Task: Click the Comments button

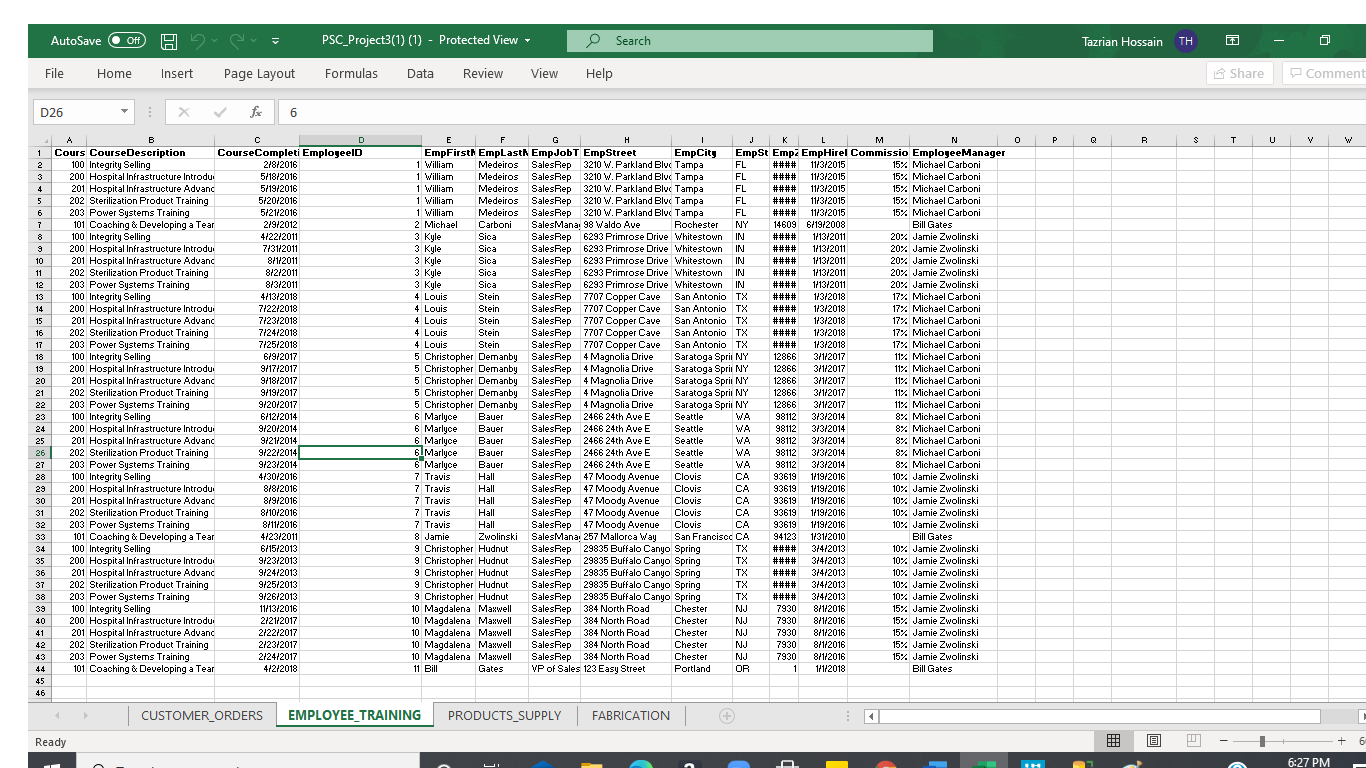Action: (x=1324, y=73)
